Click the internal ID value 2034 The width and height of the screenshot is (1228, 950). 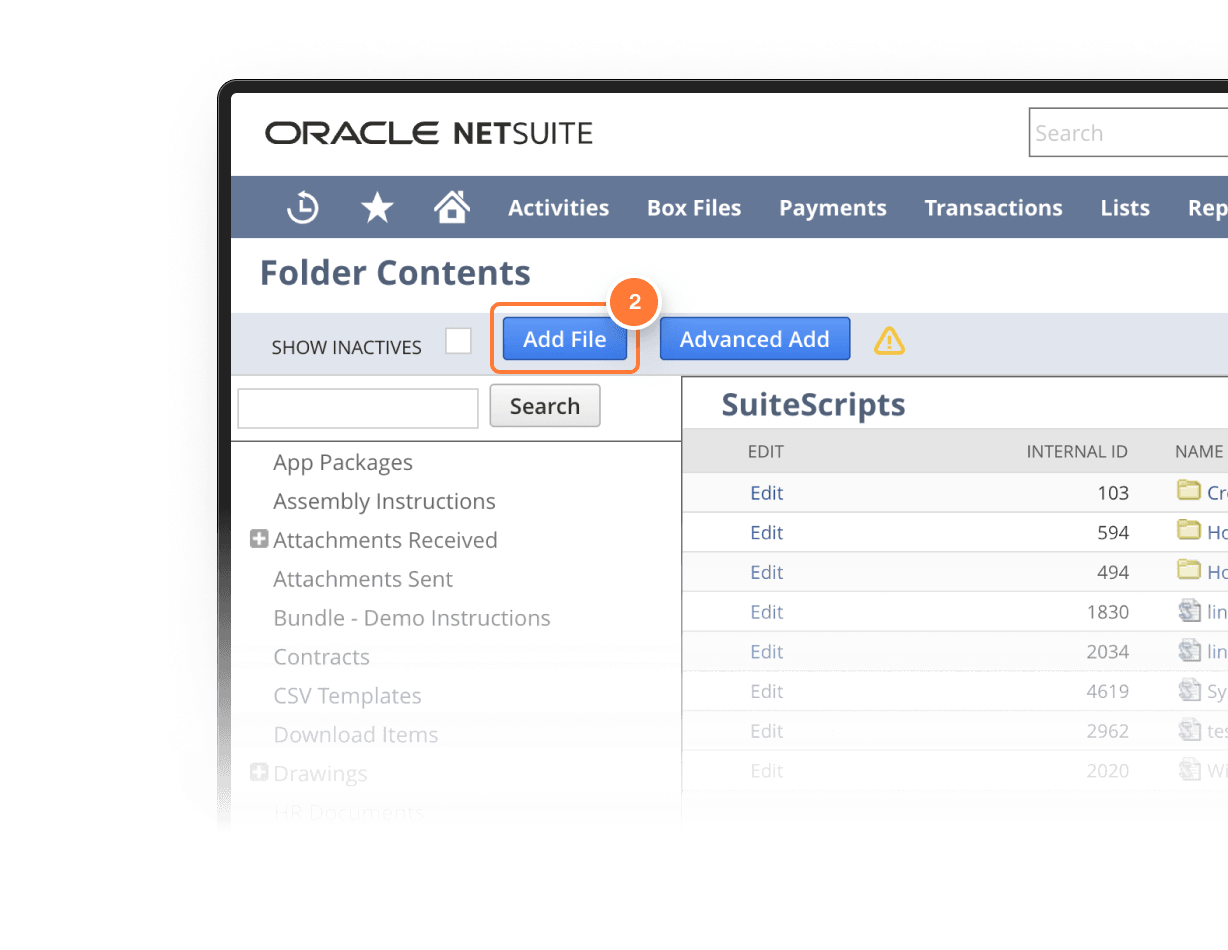tap(1108, 652)
